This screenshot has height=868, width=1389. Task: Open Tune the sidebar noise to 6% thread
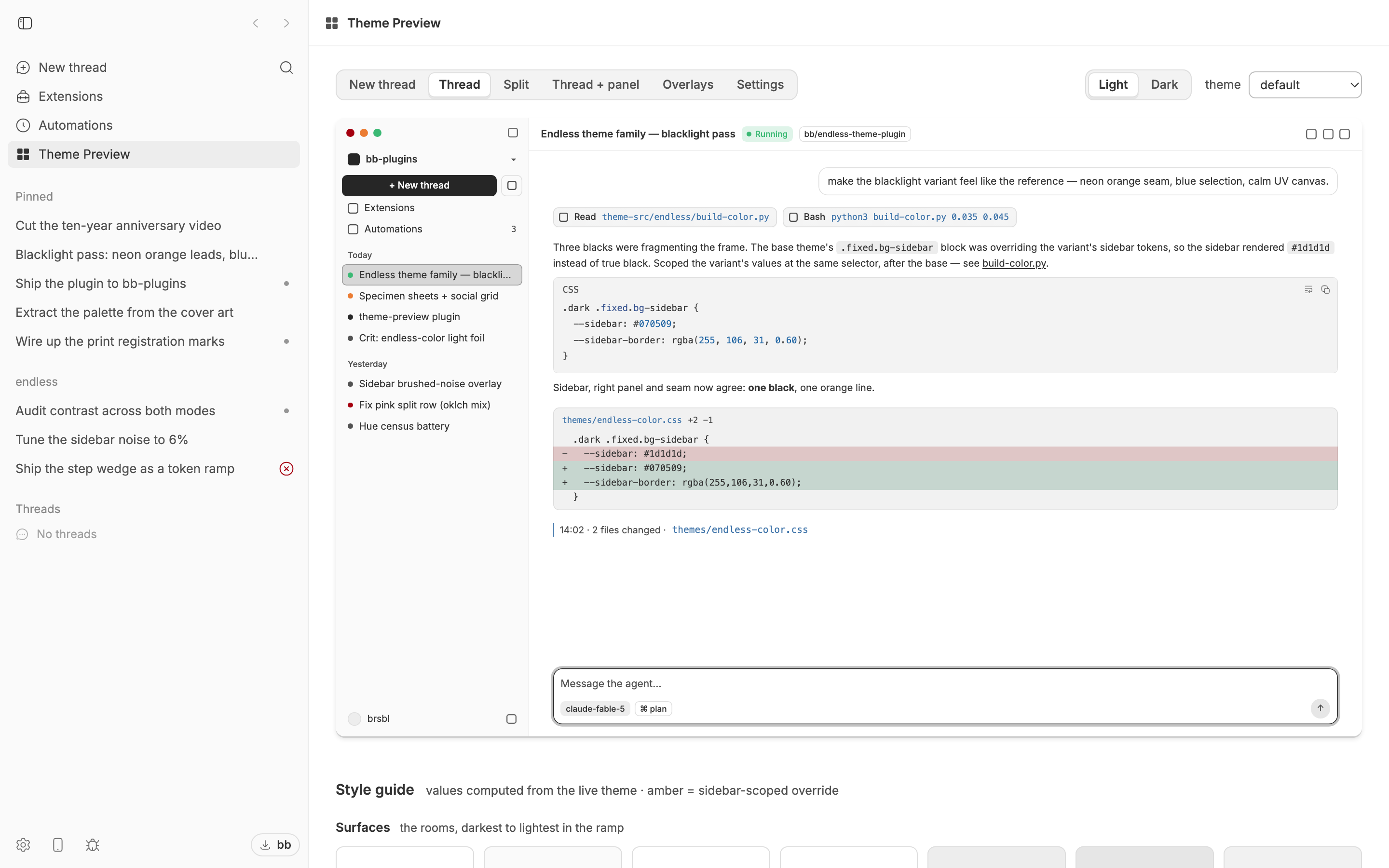(x=153, y=440)
